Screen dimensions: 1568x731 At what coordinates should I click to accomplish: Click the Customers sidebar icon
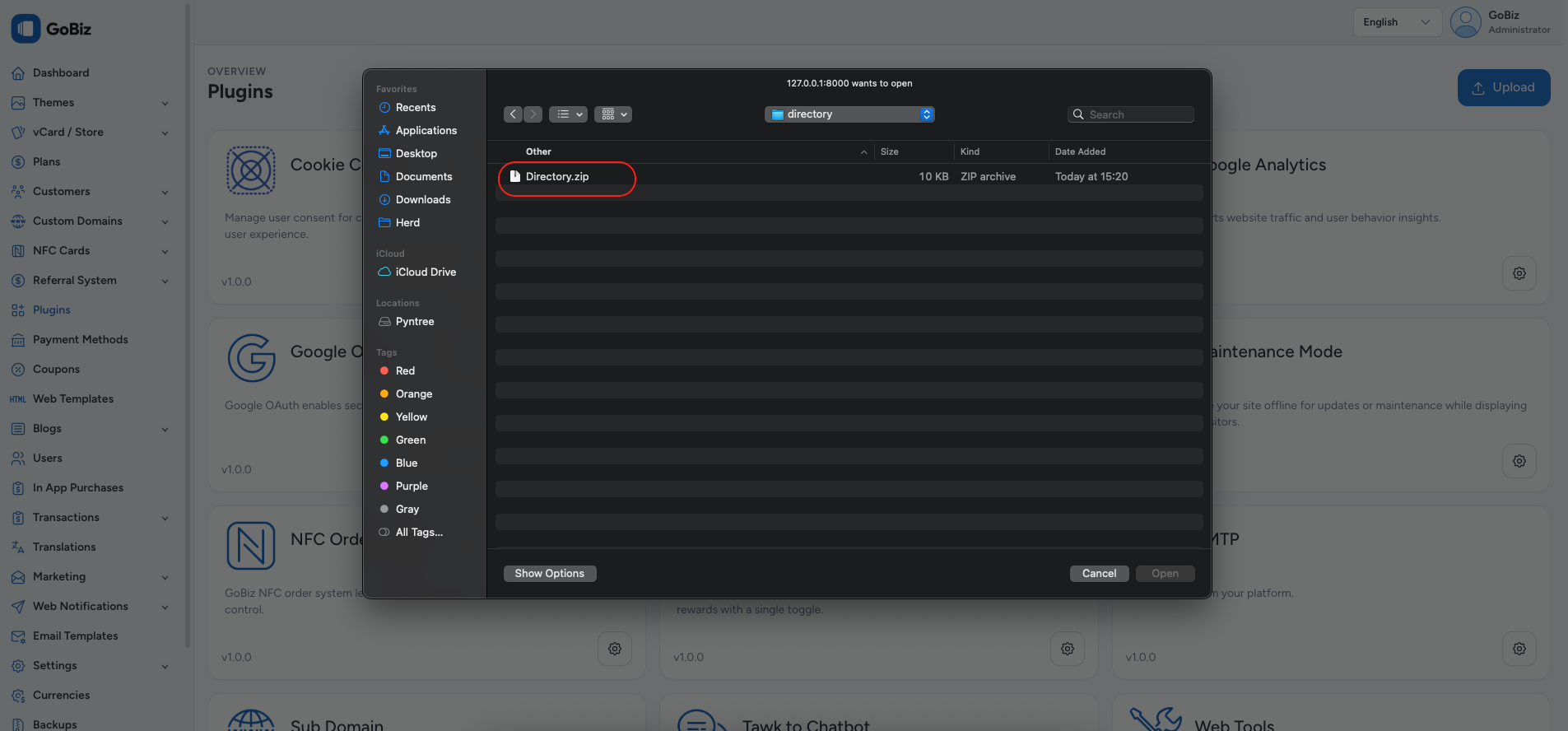(x=18, y=192)
